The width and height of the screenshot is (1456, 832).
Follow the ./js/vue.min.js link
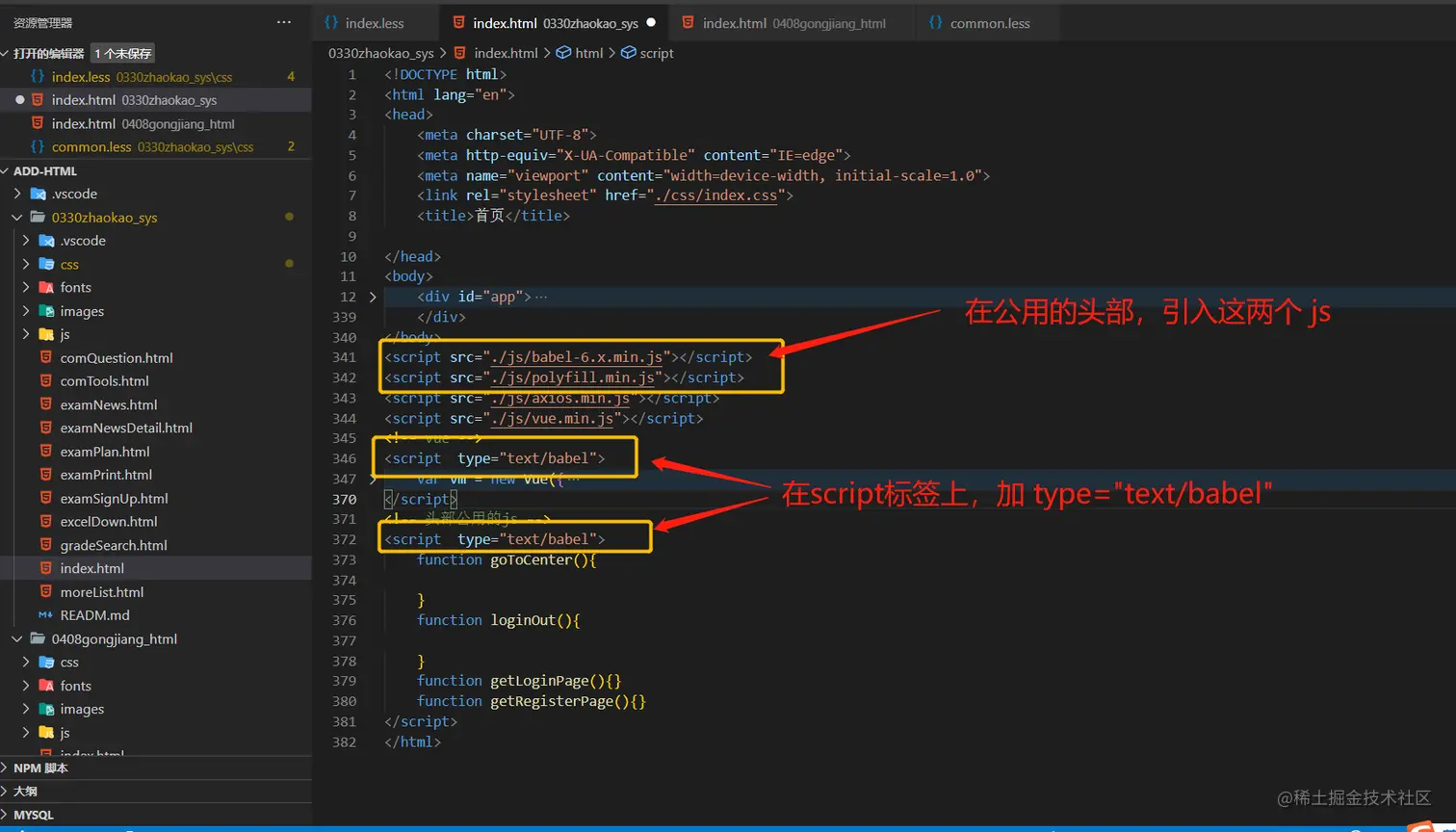click(551, 418)
